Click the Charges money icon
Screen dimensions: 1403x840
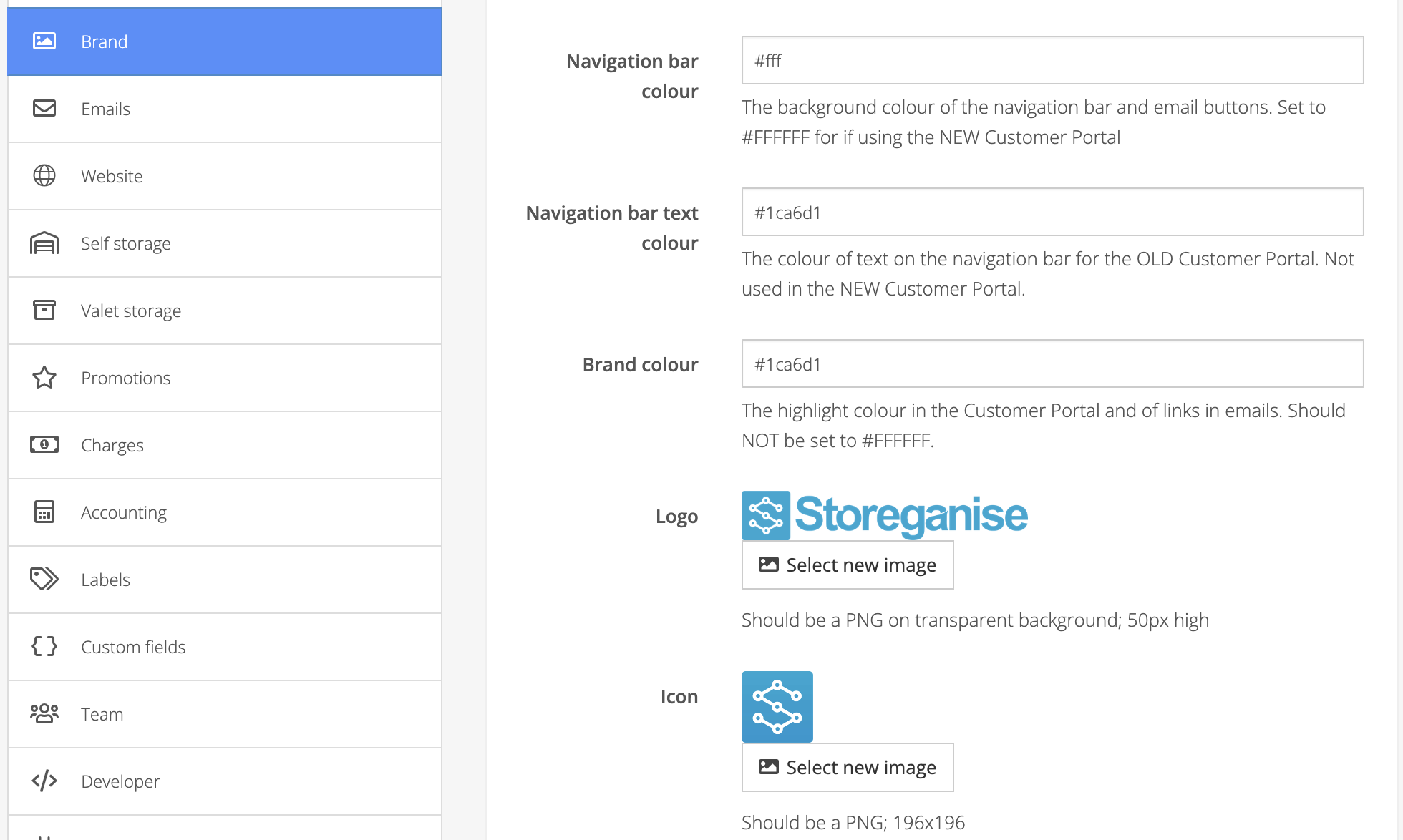pyautogui.click(x=44, y=444)
